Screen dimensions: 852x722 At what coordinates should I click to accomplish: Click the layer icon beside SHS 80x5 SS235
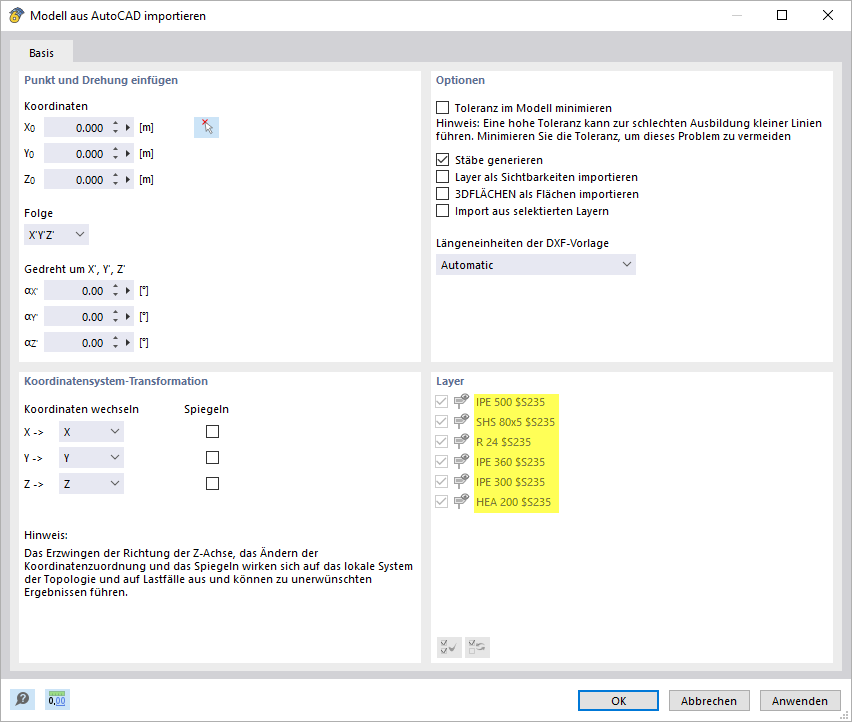pyautogui.click(x=461, y=422)
